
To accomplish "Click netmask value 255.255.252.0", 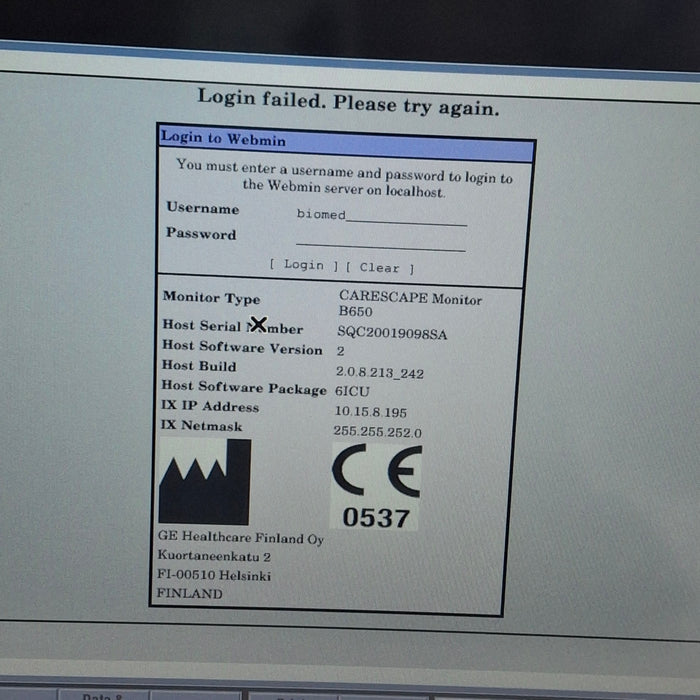I will tap(377, 431).
